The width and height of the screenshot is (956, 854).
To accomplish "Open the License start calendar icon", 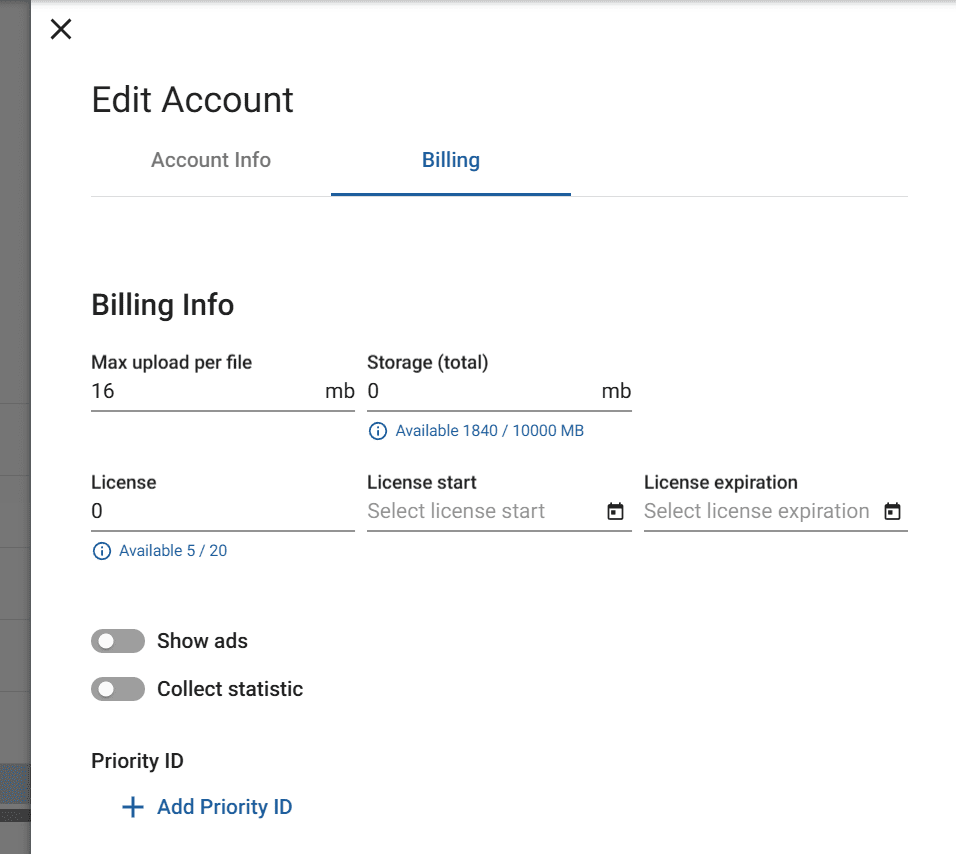I will point(616,512).
